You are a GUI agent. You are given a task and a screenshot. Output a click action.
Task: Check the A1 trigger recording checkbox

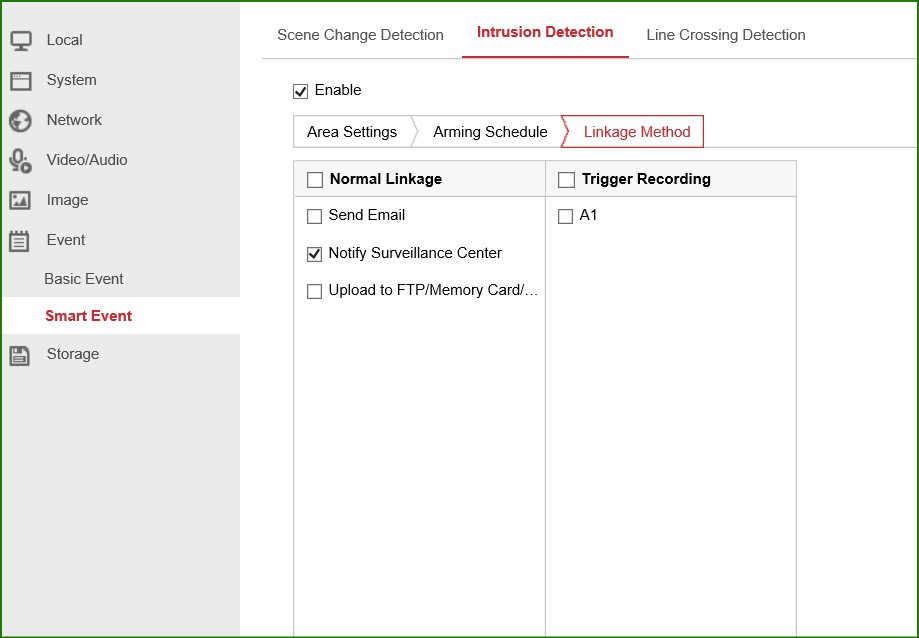point(566,216)
